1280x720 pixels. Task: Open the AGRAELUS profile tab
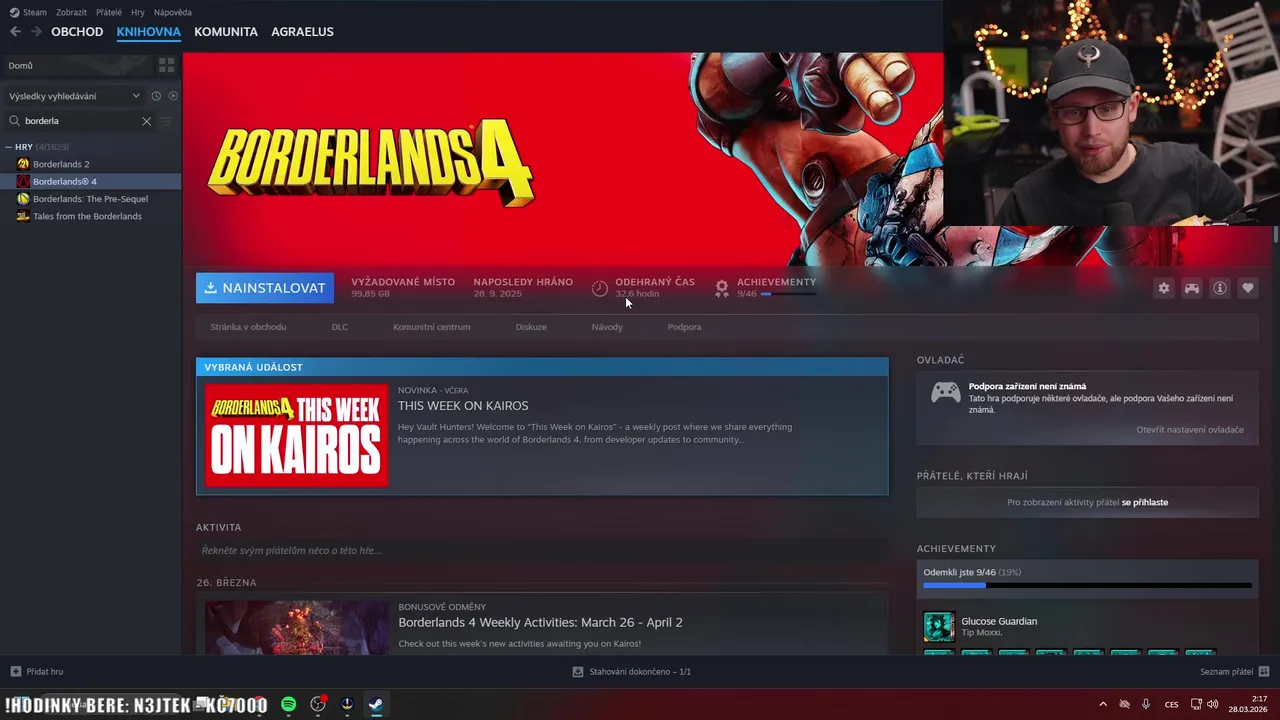(302, 32)
